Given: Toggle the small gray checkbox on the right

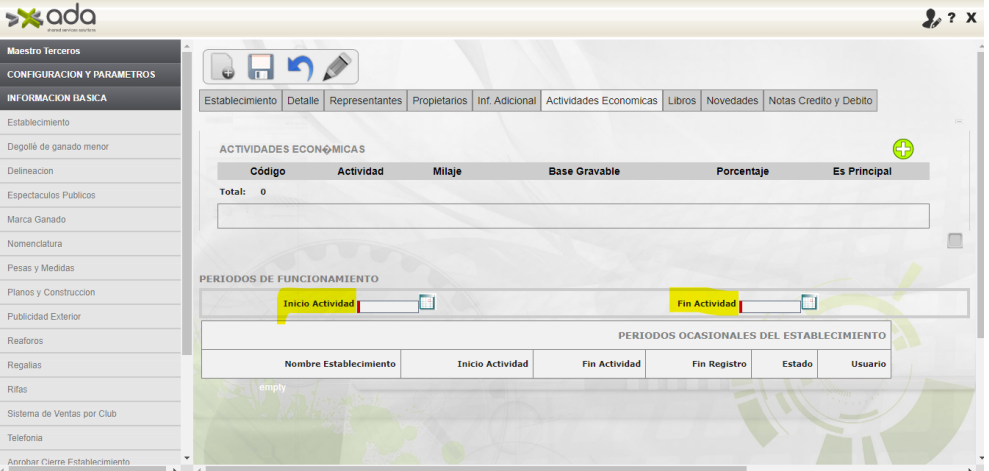Looking at the screenshot, I should pos(955,240).
